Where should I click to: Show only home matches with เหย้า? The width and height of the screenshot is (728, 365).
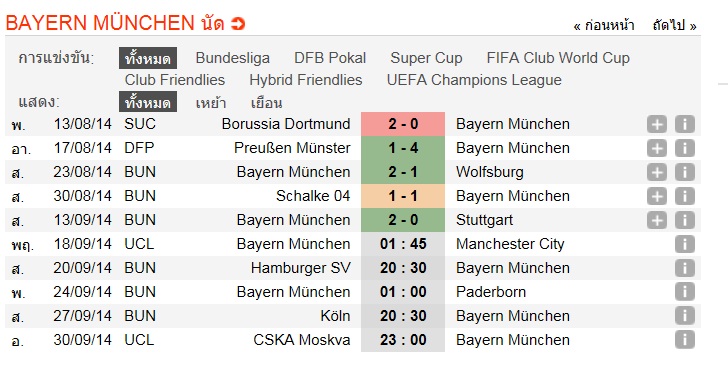pos(211,103)
